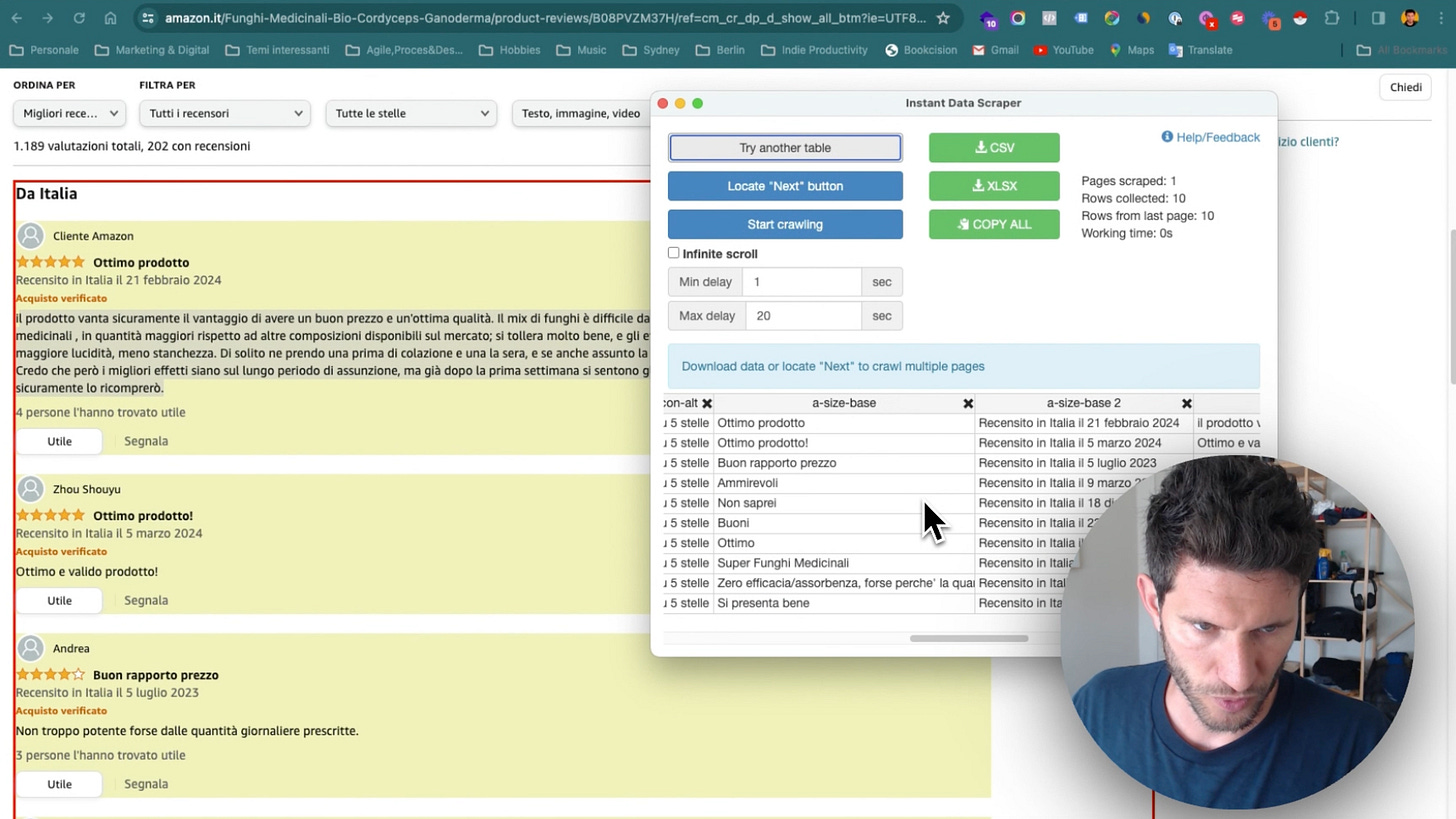Open the blue gear extension with badge
1456x819 pixels.
[x=1270, y=18]
